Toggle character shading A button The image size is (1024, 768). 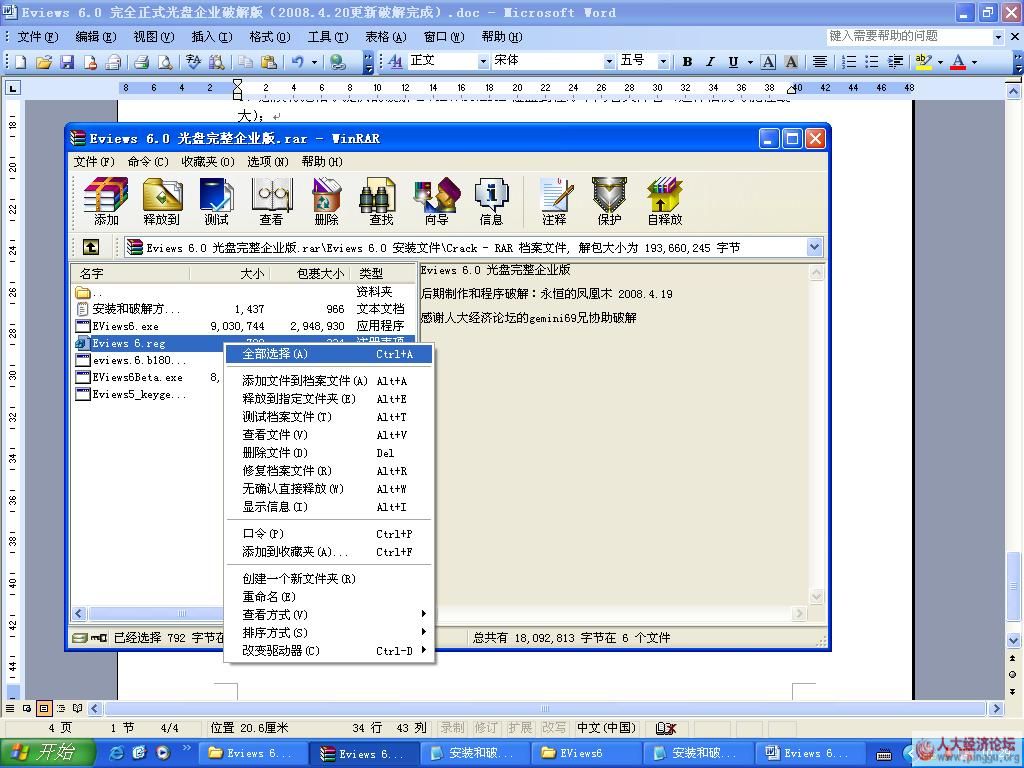tap(791, 62)
